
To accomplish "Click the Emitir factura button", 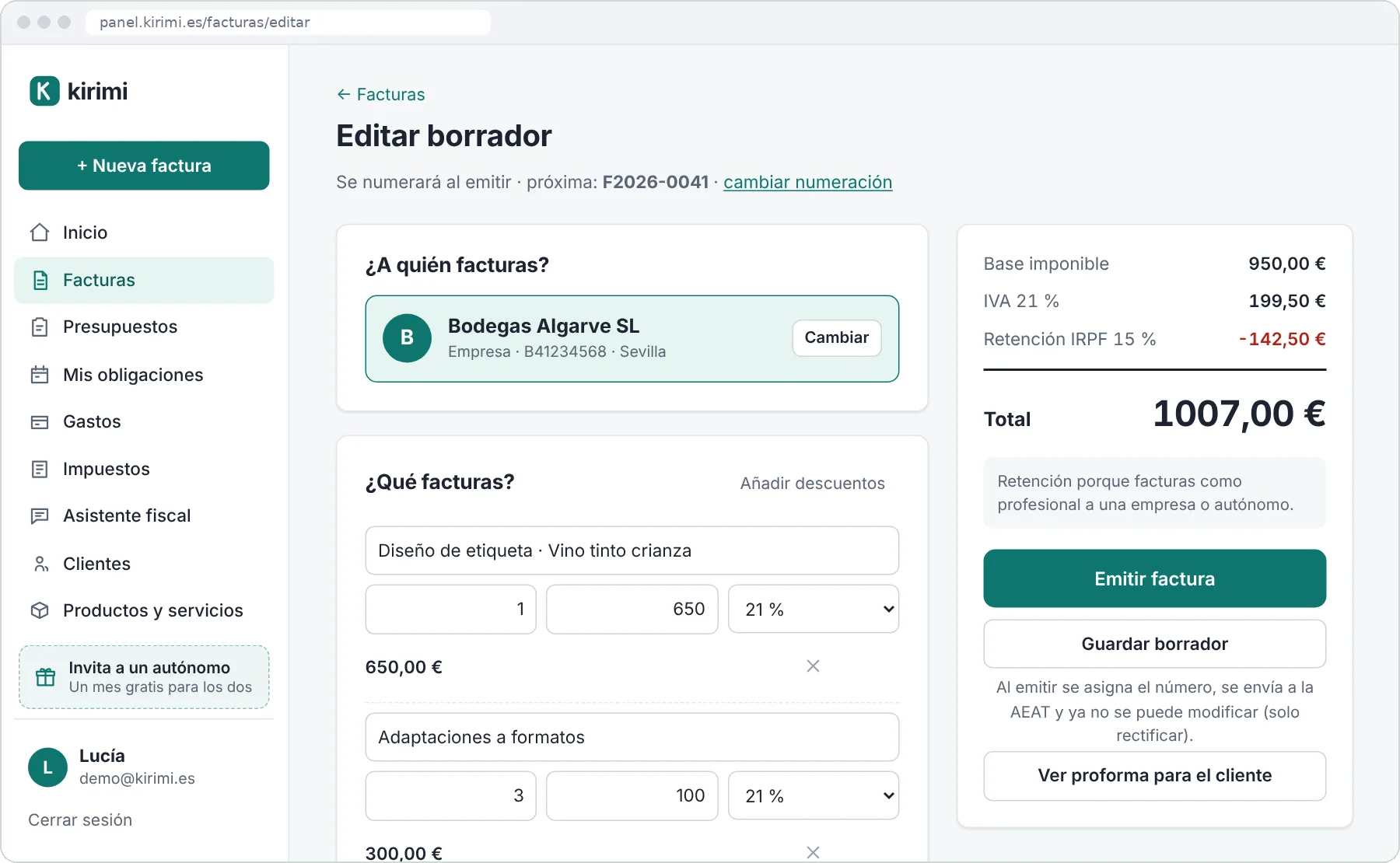I will (x=1154, y=578).
